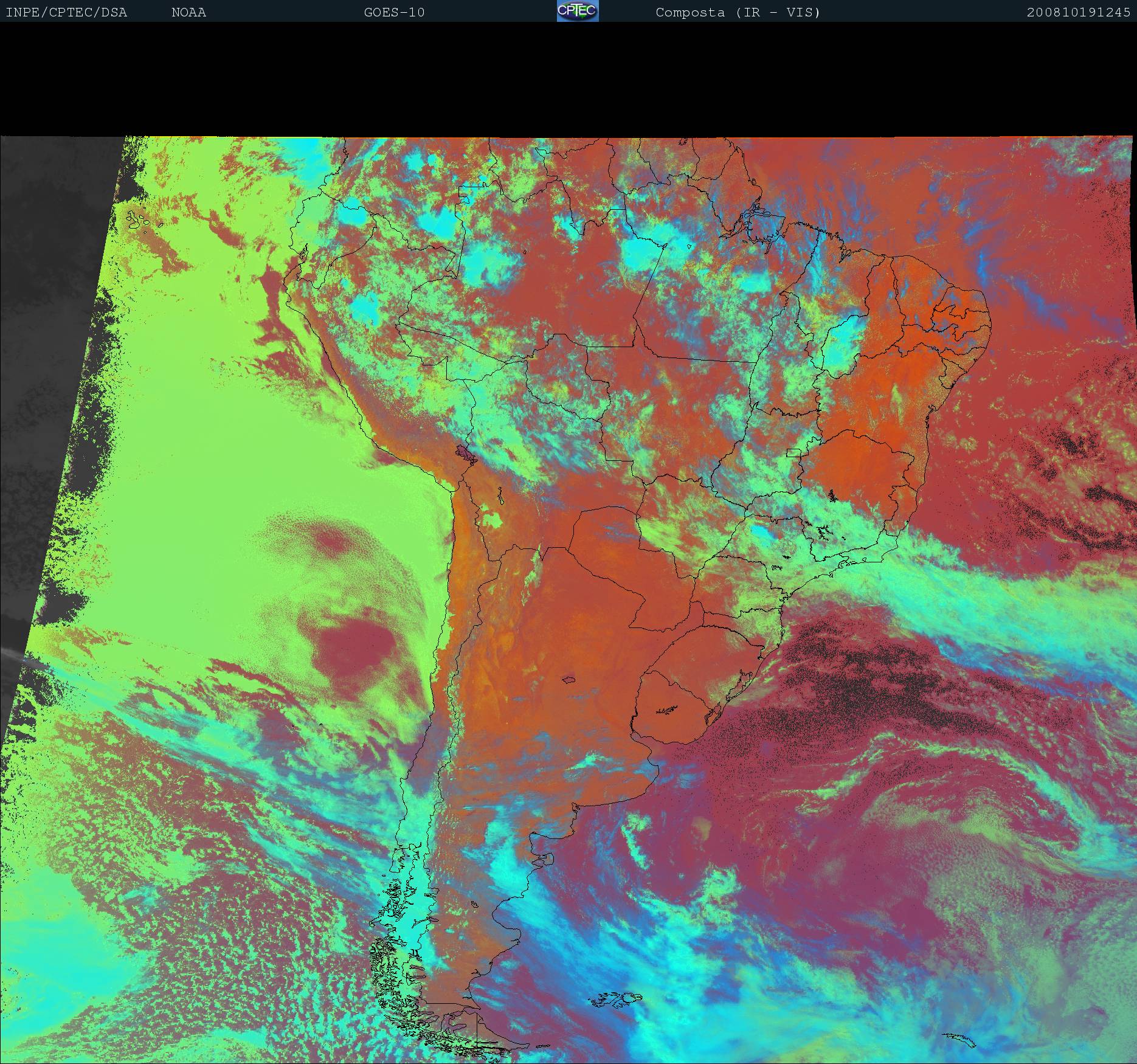This screenshot has width=1137, height=1064.
Task: Select the GOES-10 satellite label
Action: [x=394, y=12]
